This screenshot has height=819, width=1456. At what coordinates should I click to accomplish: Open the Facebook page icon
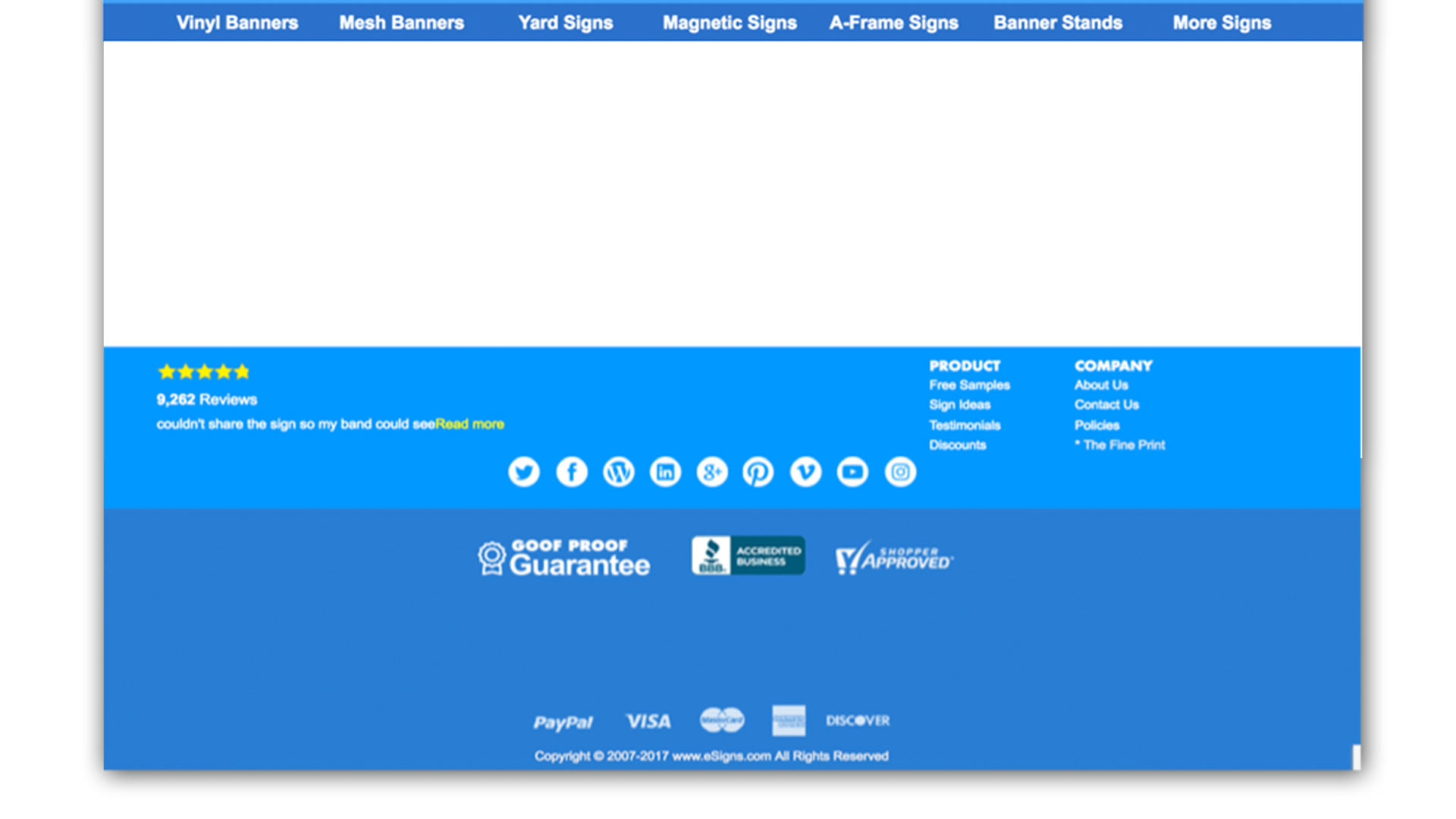tap(571, 472)
